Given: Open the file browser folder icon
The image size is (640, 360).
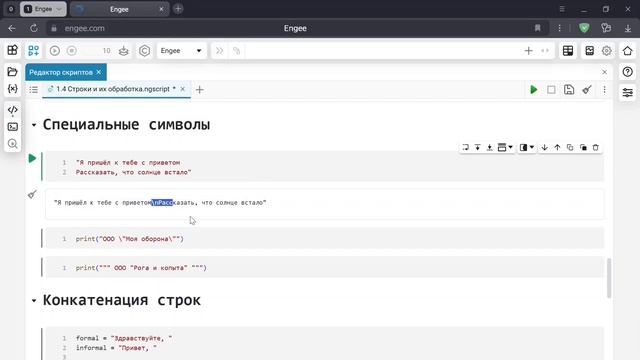Looking at the screenshot, I should click(x=13, y=72).
